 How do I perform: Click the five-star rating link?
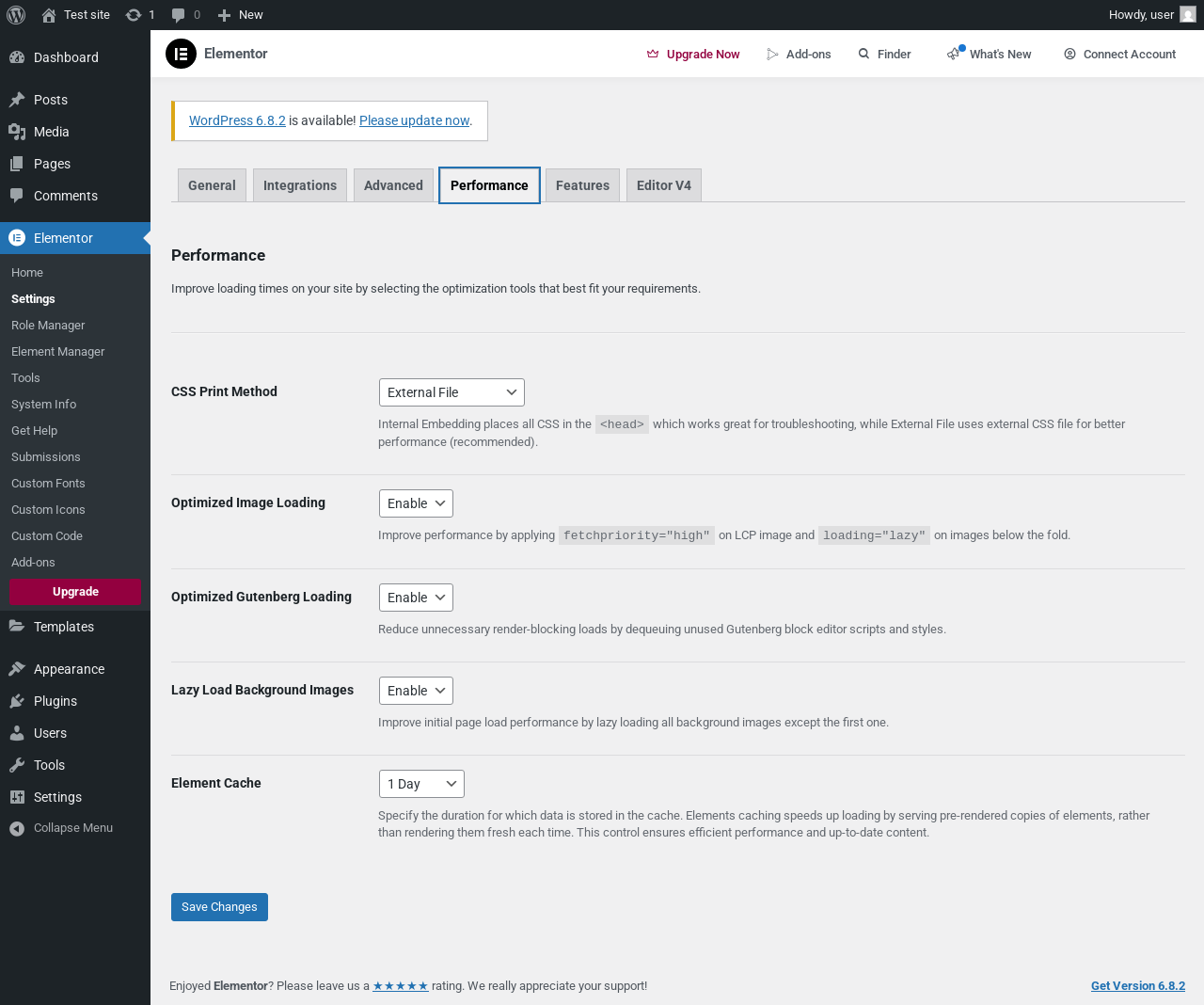pyautogui.click(x=401, y=986)
